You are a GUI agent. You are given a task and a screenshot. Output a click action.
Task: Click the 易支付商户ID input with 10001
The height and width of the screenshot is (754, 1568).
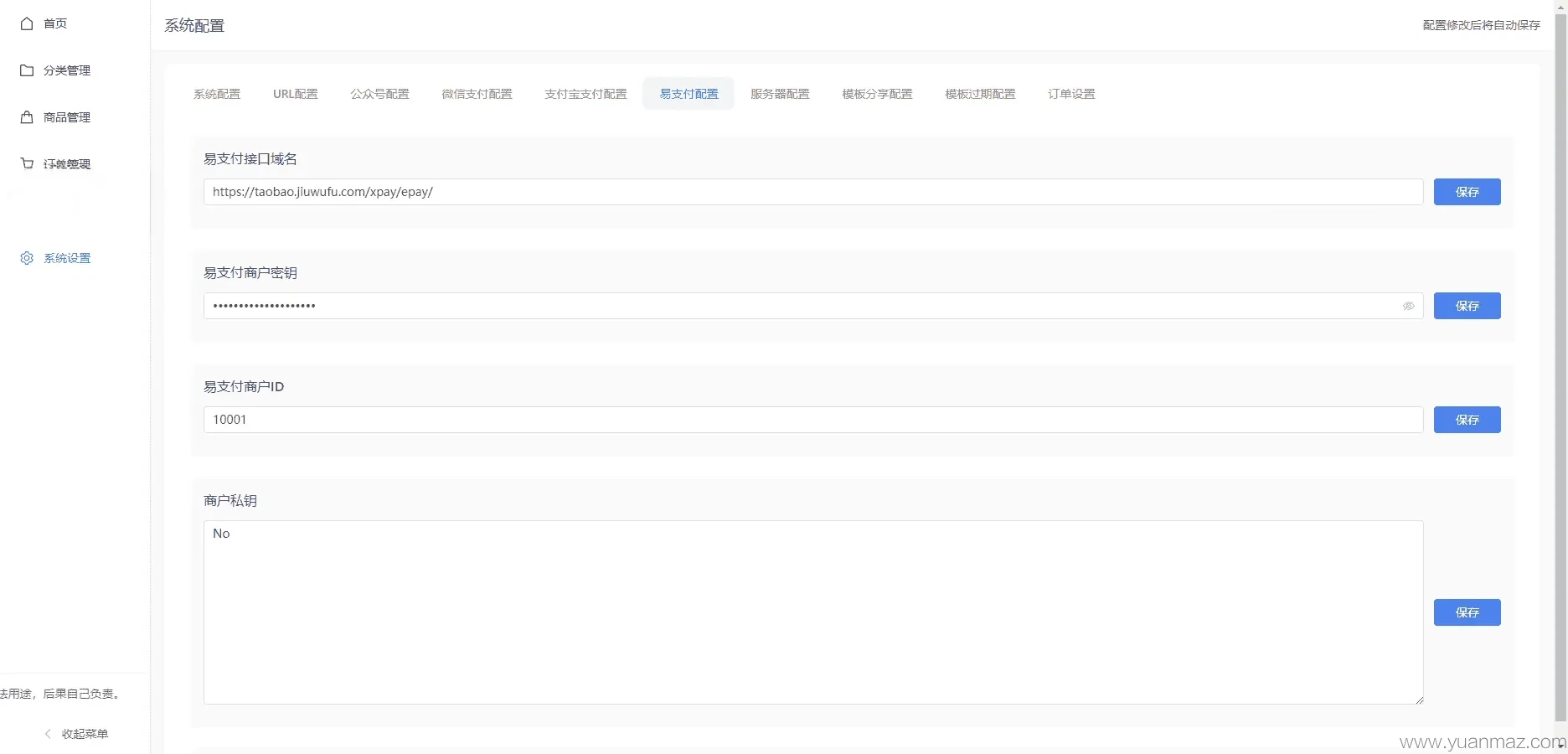coord(813,420)
